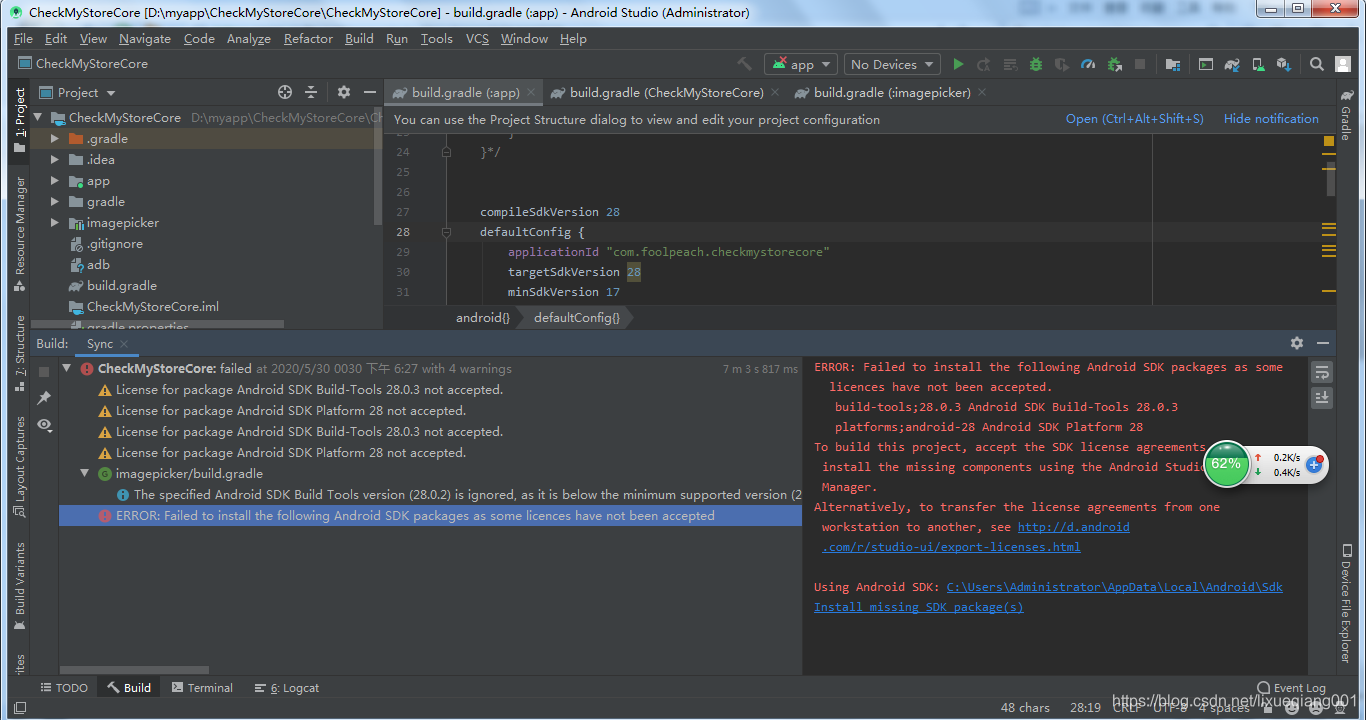Open the Terminal tool window

(202, 687)
